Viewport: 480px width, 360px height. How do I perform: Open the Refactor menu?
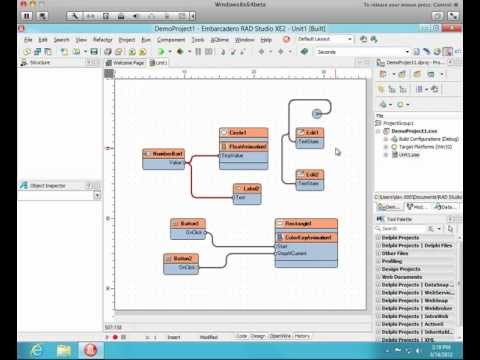[103, 40]
